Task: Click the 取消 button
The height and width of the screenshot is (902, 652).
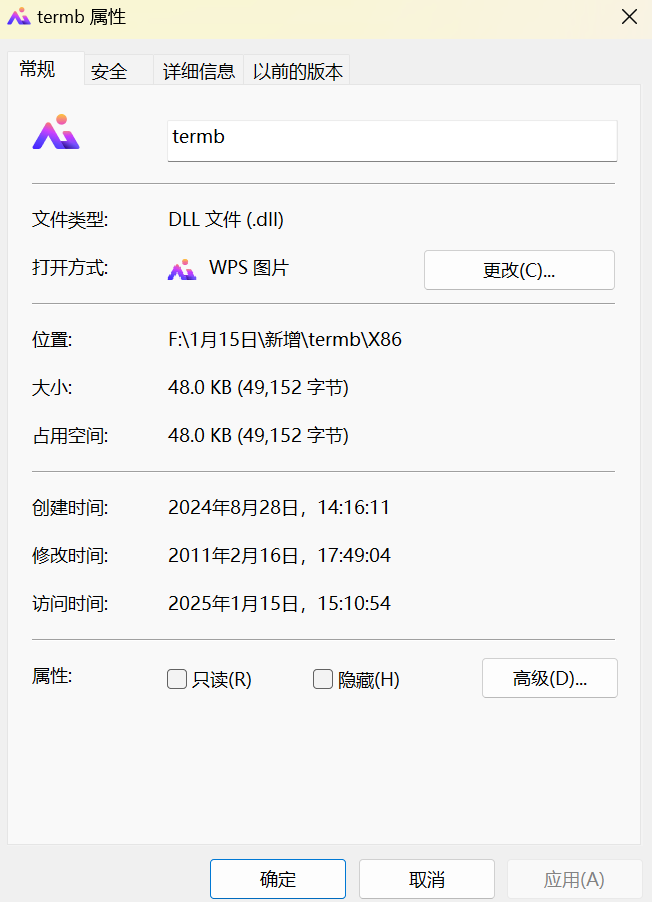Action: tap(427, 879)
